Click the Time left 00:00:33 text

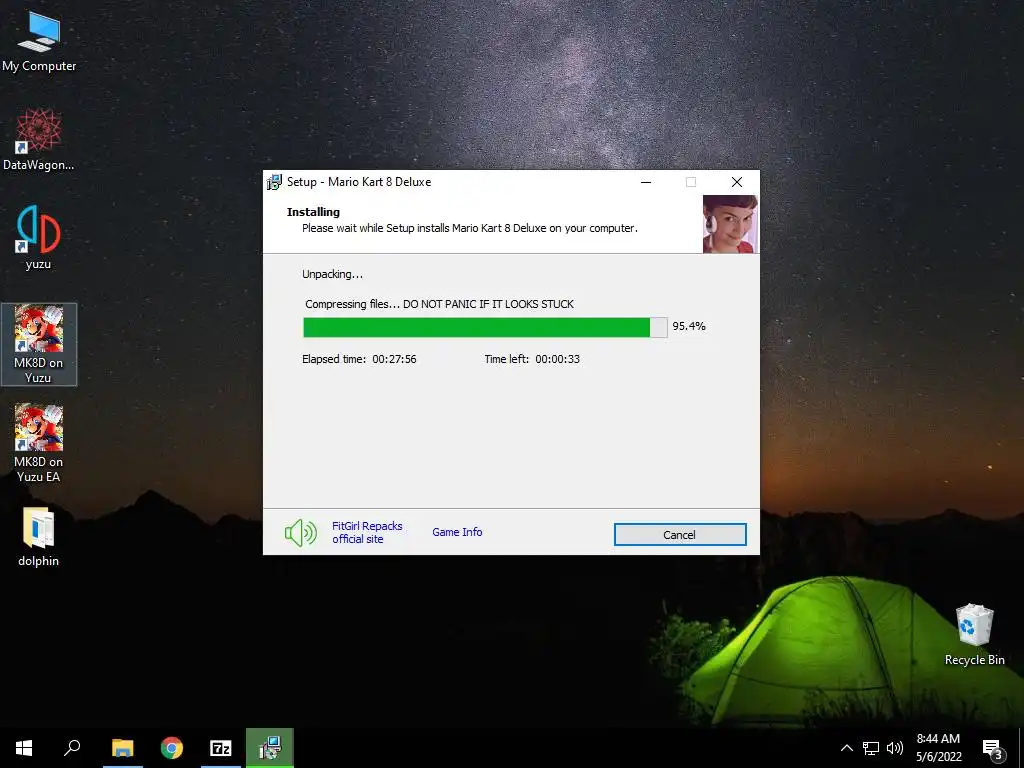click(x=532, y=359)
